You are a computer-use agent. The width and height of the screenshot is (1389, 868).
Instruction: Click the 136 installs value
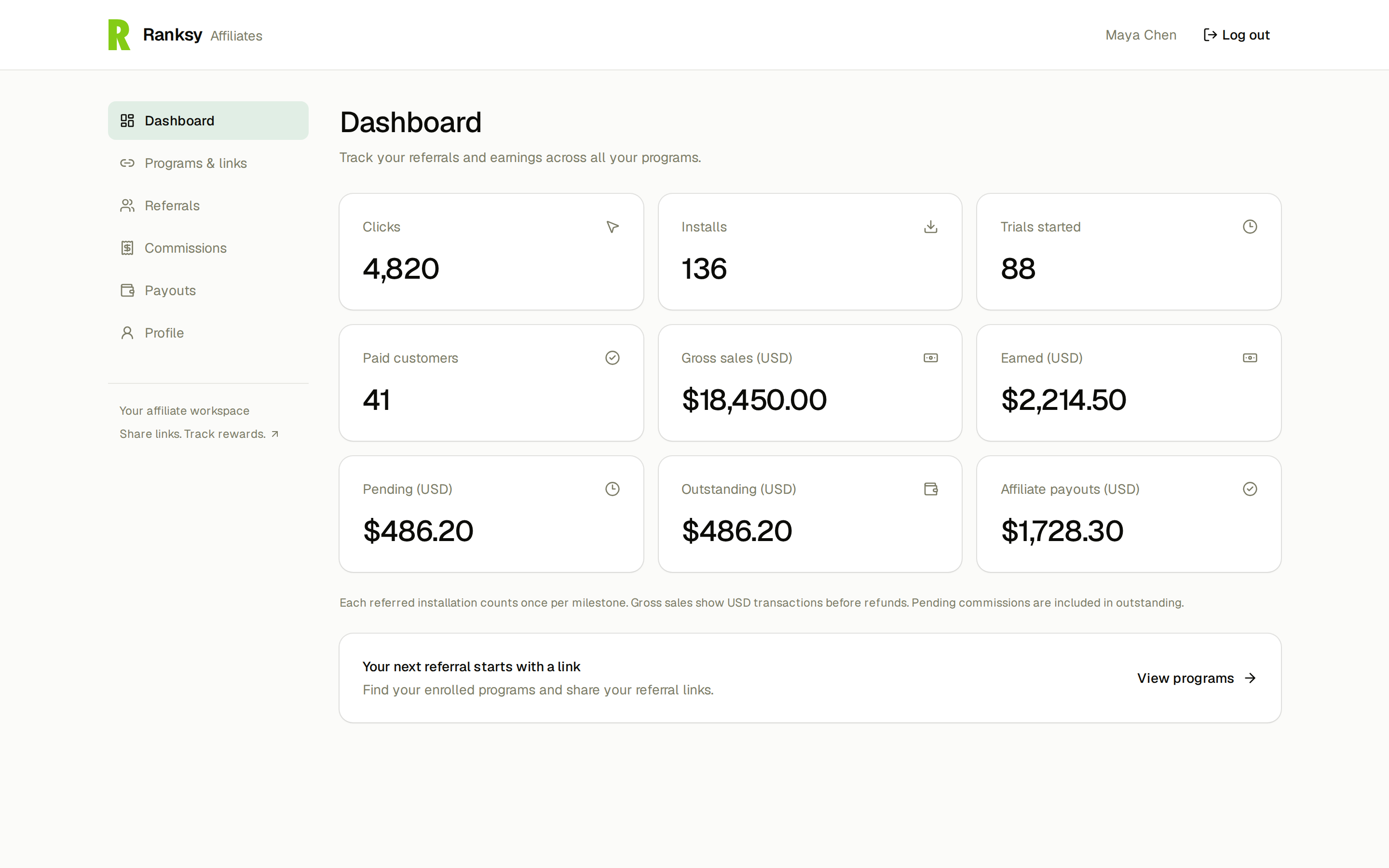pyautogui.click(x=704, y=269)
